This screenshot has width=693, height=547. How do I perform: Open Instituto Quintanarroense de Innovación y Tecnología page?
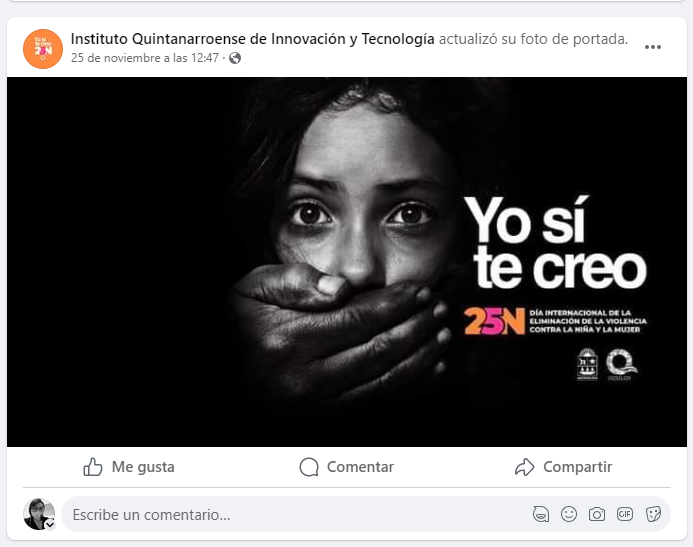click(x=252, y=39)
